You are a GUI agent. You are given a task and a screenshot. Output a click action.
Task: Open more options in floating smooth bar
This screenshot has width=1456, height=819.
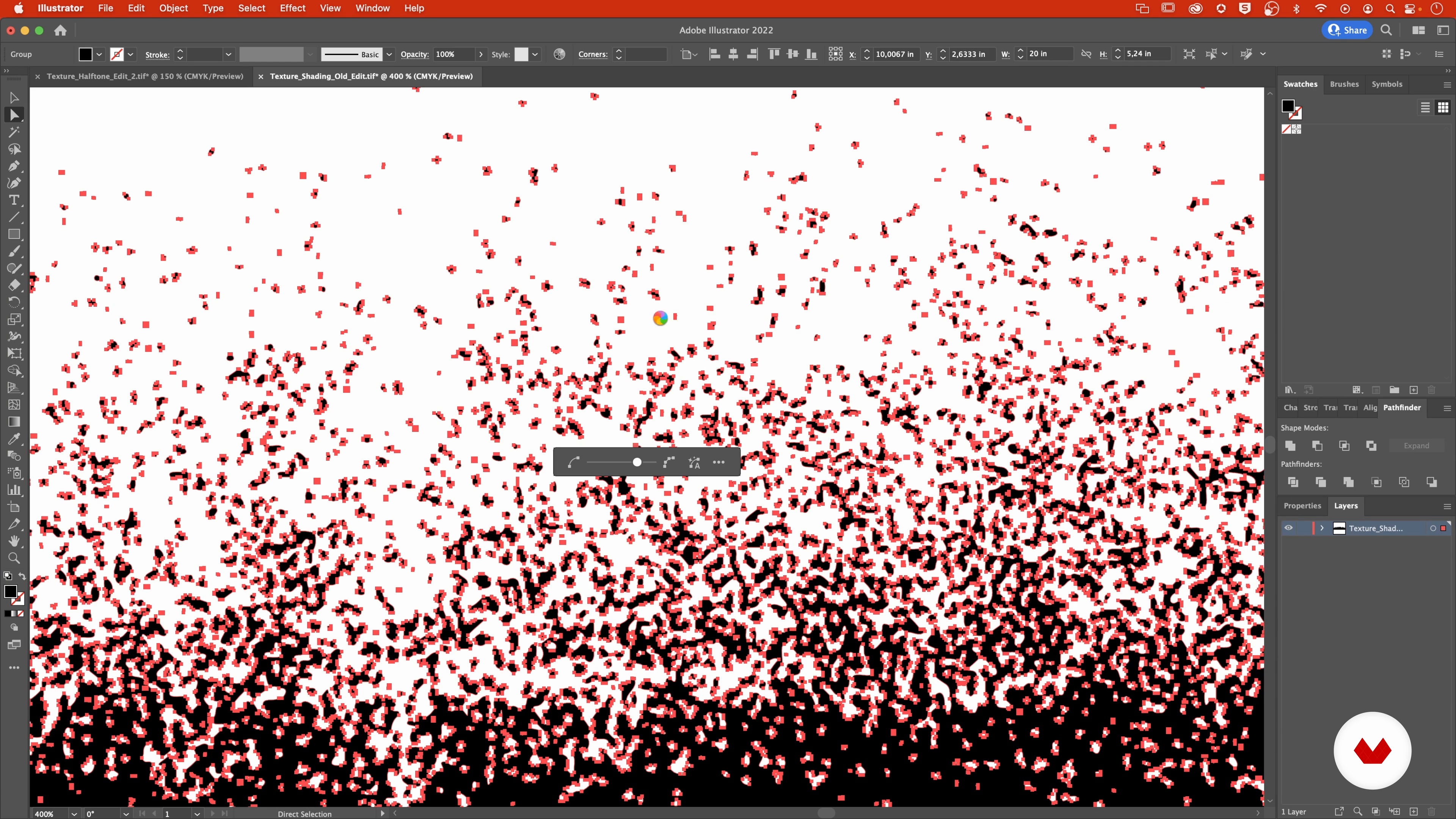pyautogui.click(x=719, y=462)
